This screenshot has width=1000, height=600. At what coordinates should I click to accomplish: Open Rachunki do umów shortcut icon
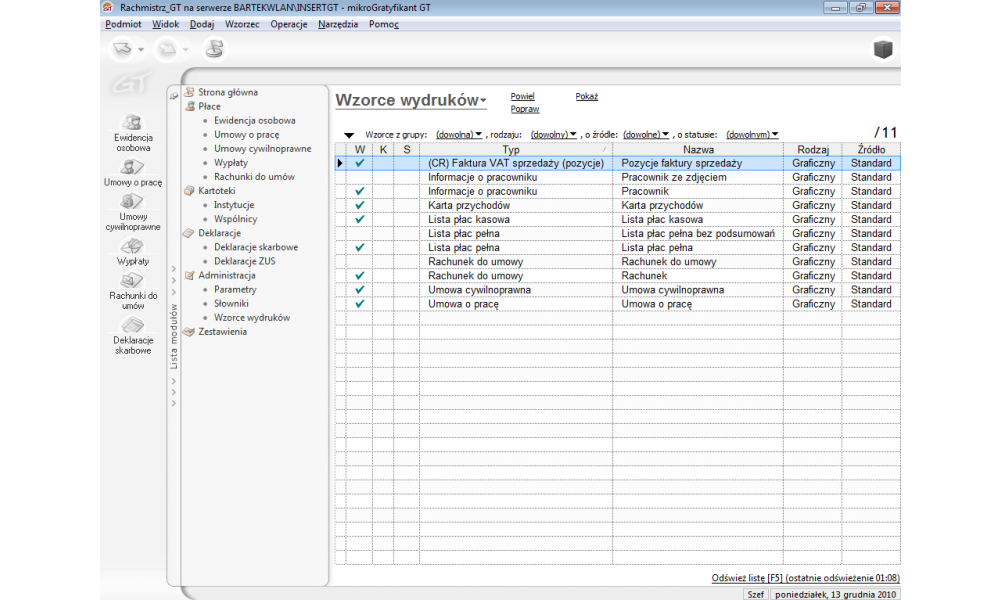133,291
